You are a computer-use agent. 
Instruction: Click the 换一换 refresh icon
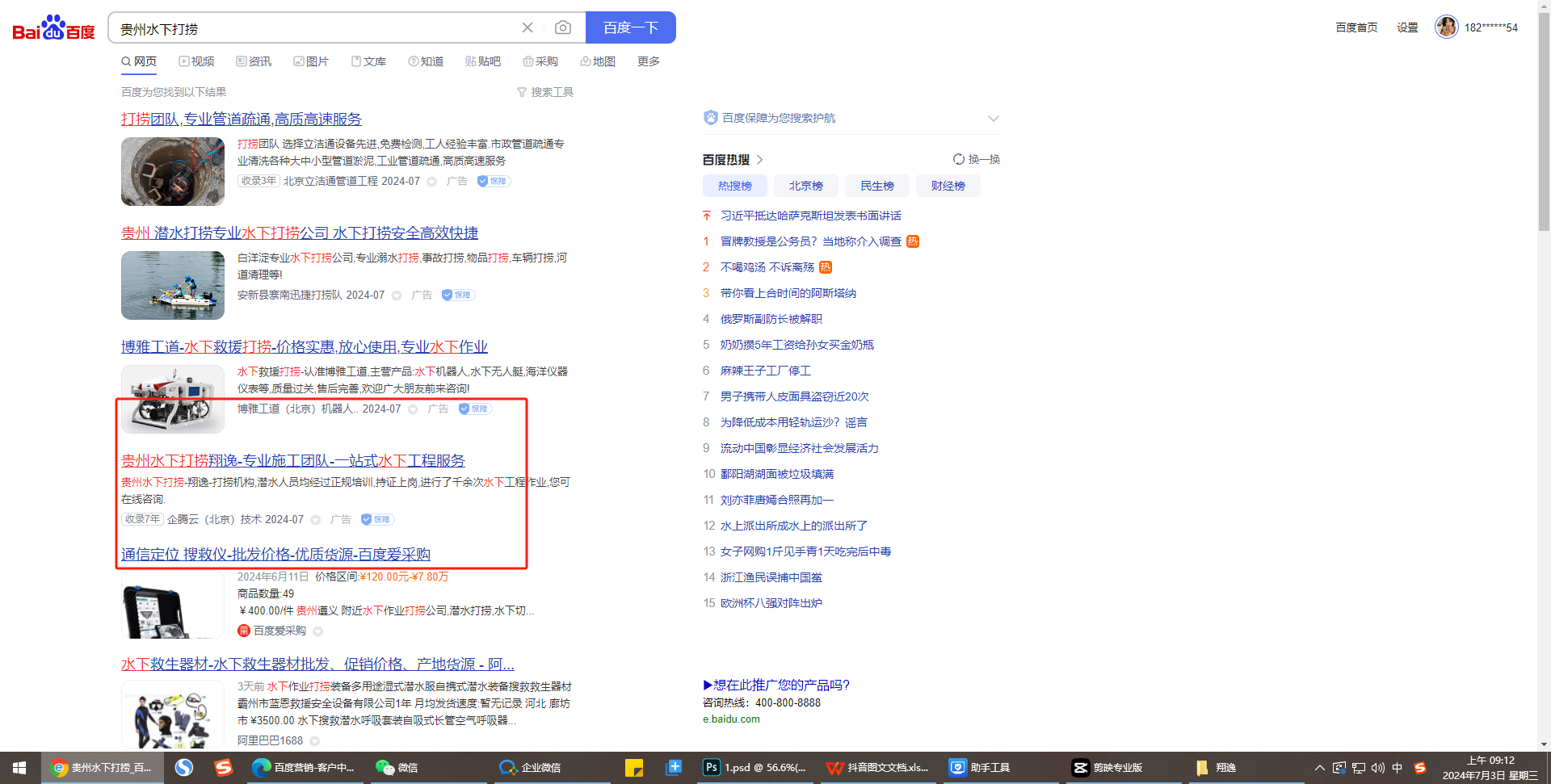pyautogui.click(x=959, y=160)
